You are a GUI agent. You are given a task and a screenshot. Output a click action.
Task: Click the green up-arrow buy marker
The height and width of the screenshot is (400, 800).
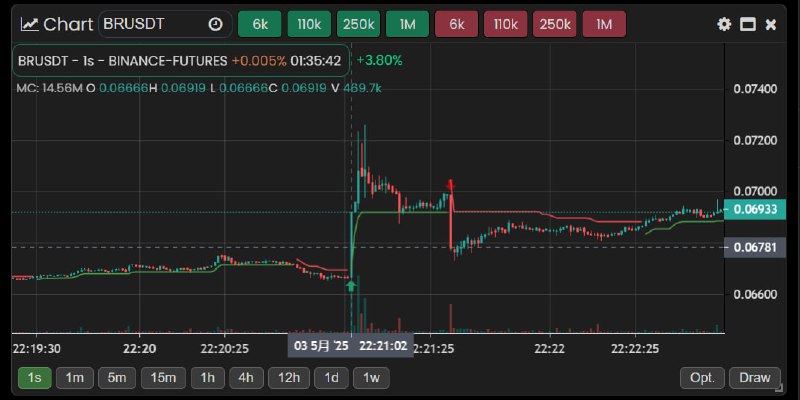click(351, 285)
